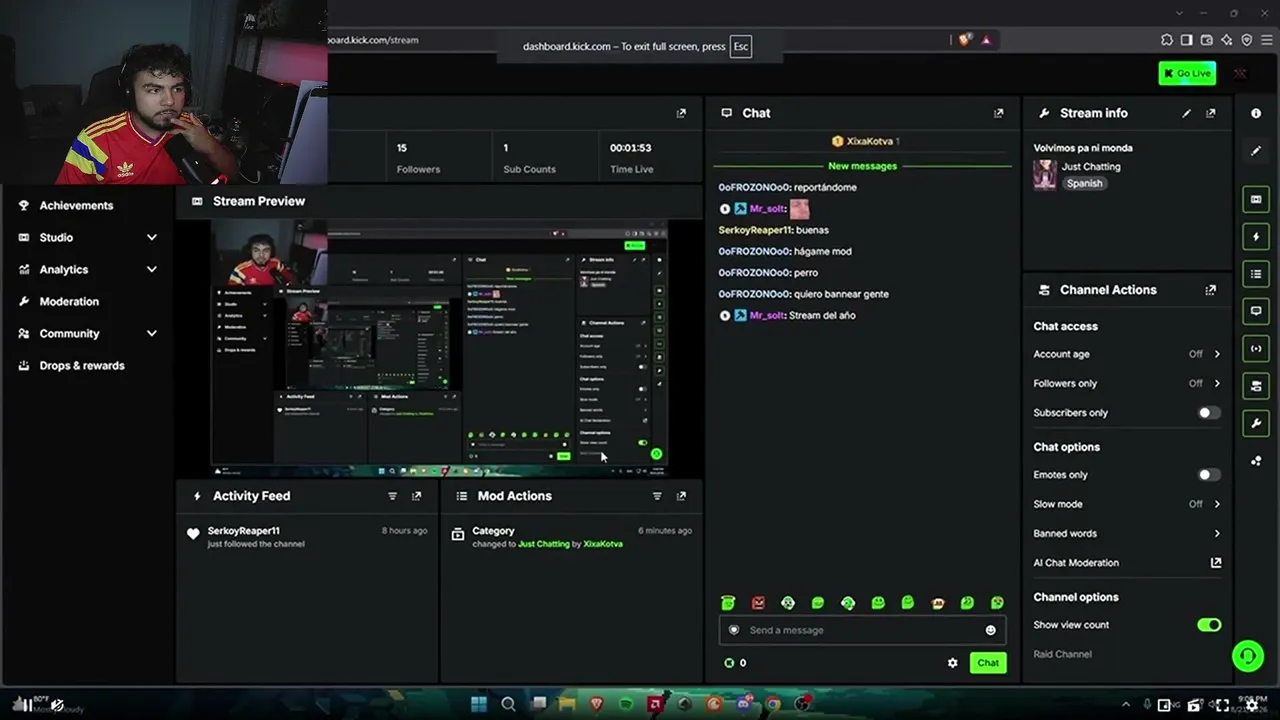The height and width of the screenshot is (720, 1280).
Task: Toggle Emotes only switch
Action: tap(1209, 475)
